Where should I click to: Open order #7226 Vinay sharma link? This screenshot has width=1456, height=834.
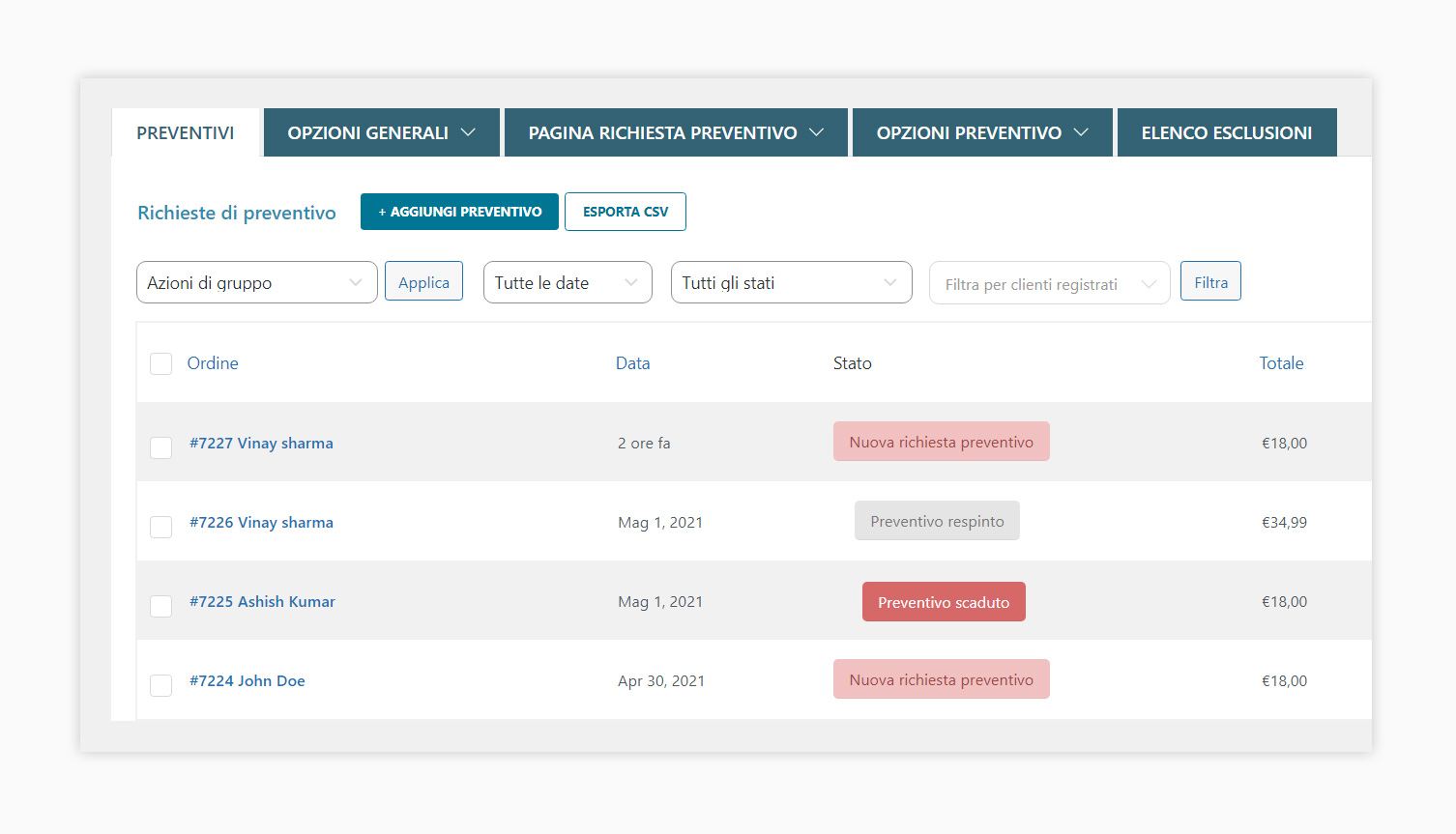tap(261, 522)
